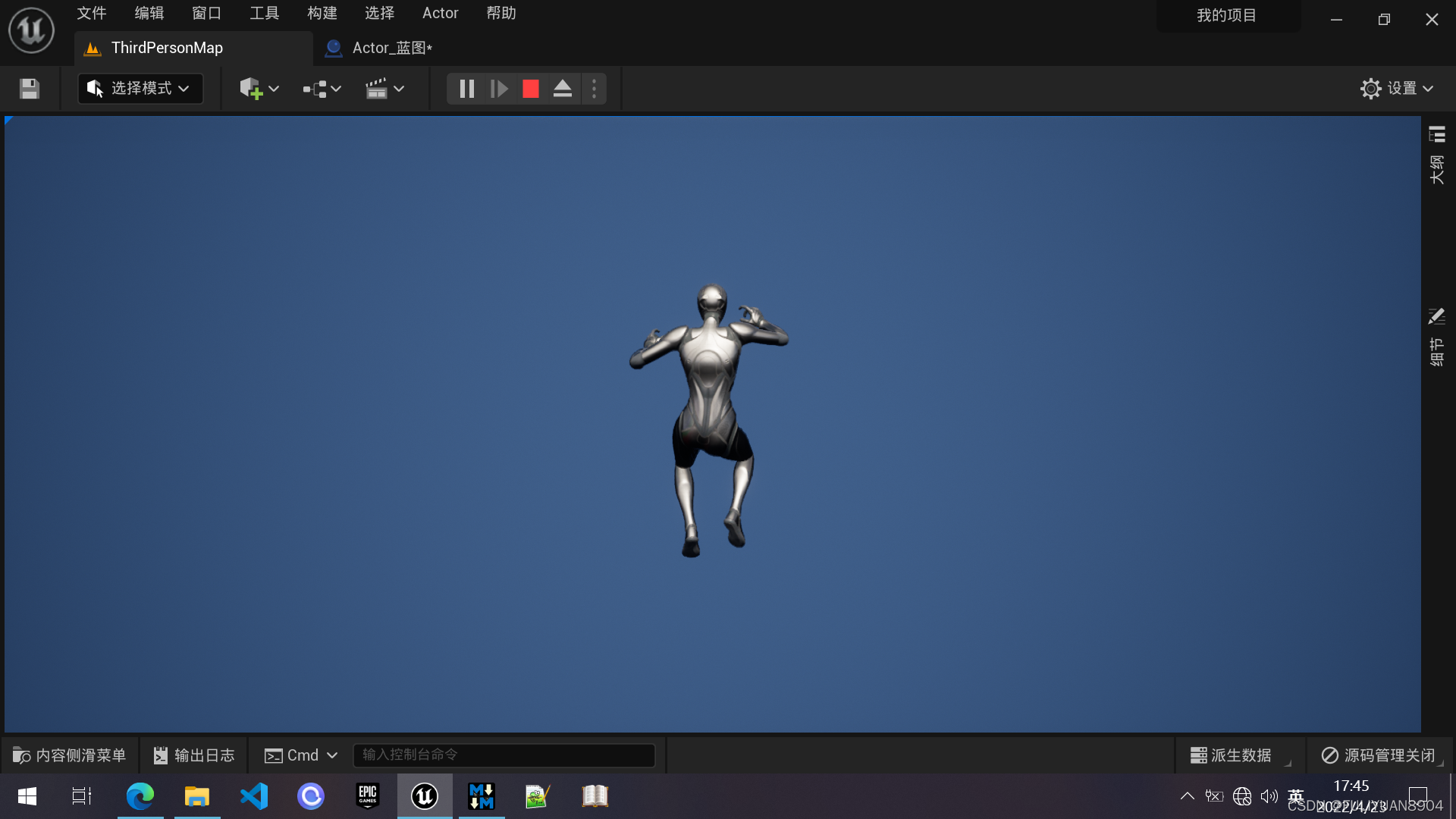The image size is (1456, 819).
Task: Open the 窗口 menu
Action: pos(207,13)
